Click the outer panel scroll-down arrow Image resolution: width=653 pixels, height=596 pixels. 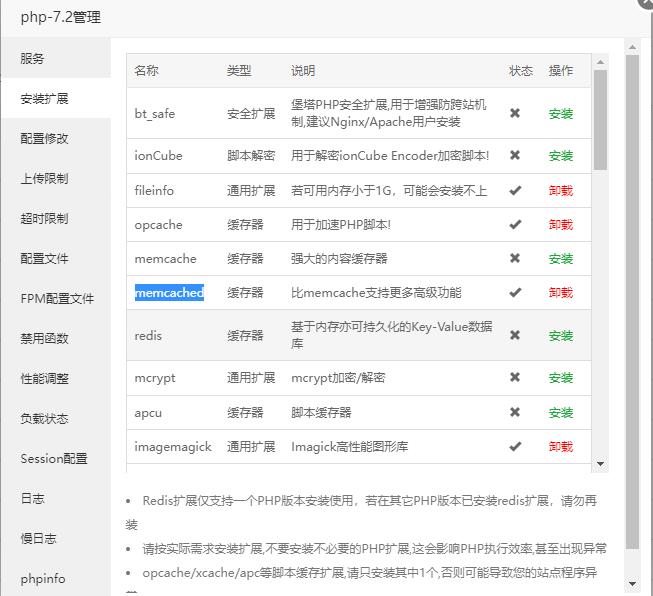632,583
